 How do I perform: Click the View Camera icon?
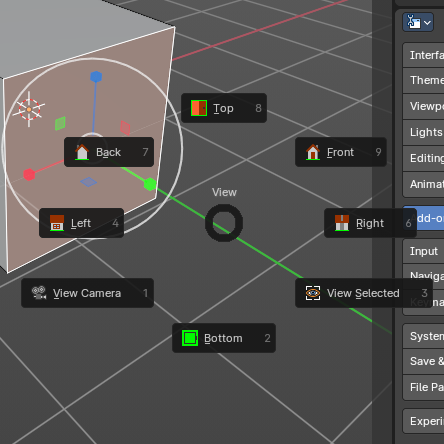pos(39,293)
